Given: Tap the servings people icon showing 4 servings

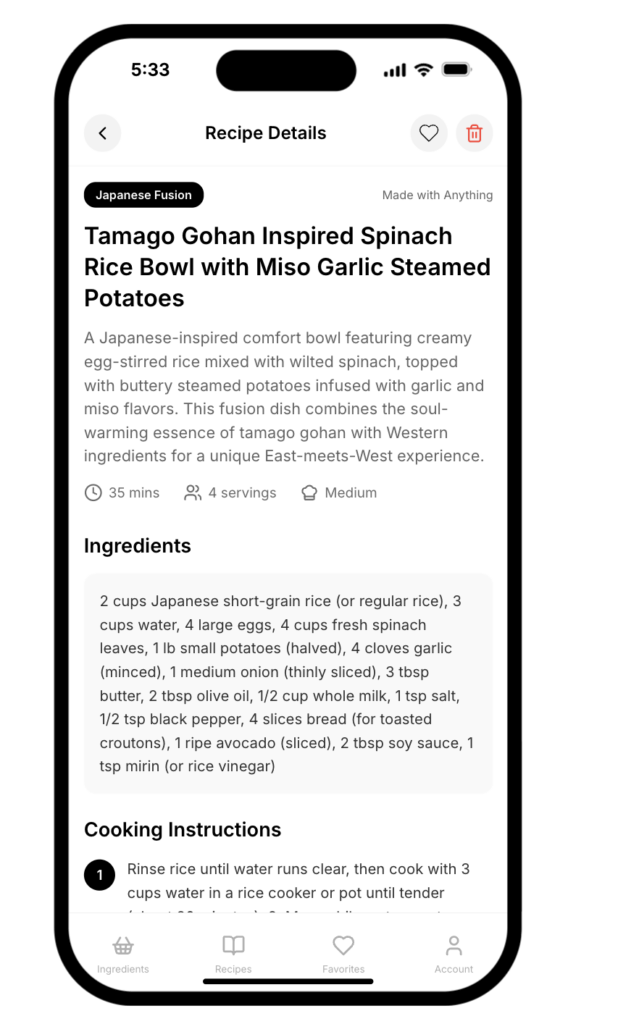Looking at the screenshot, I should coord(192,492).
